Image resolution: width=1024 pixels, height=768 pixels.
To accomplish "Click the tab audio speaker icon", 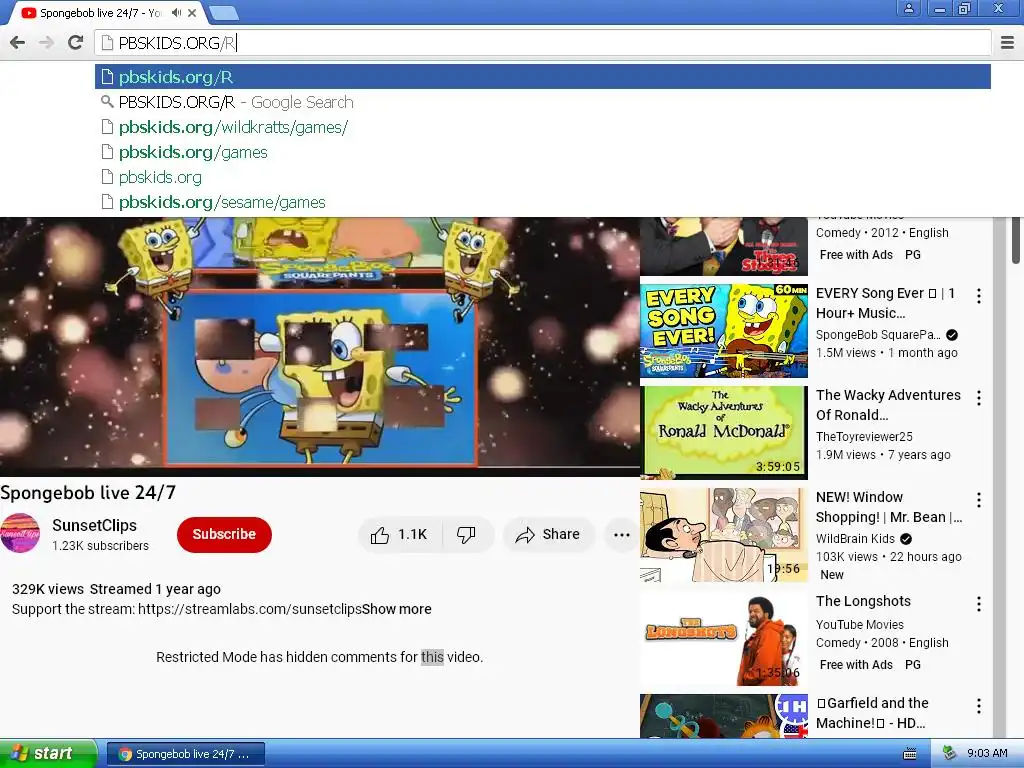I will (176, 12).
